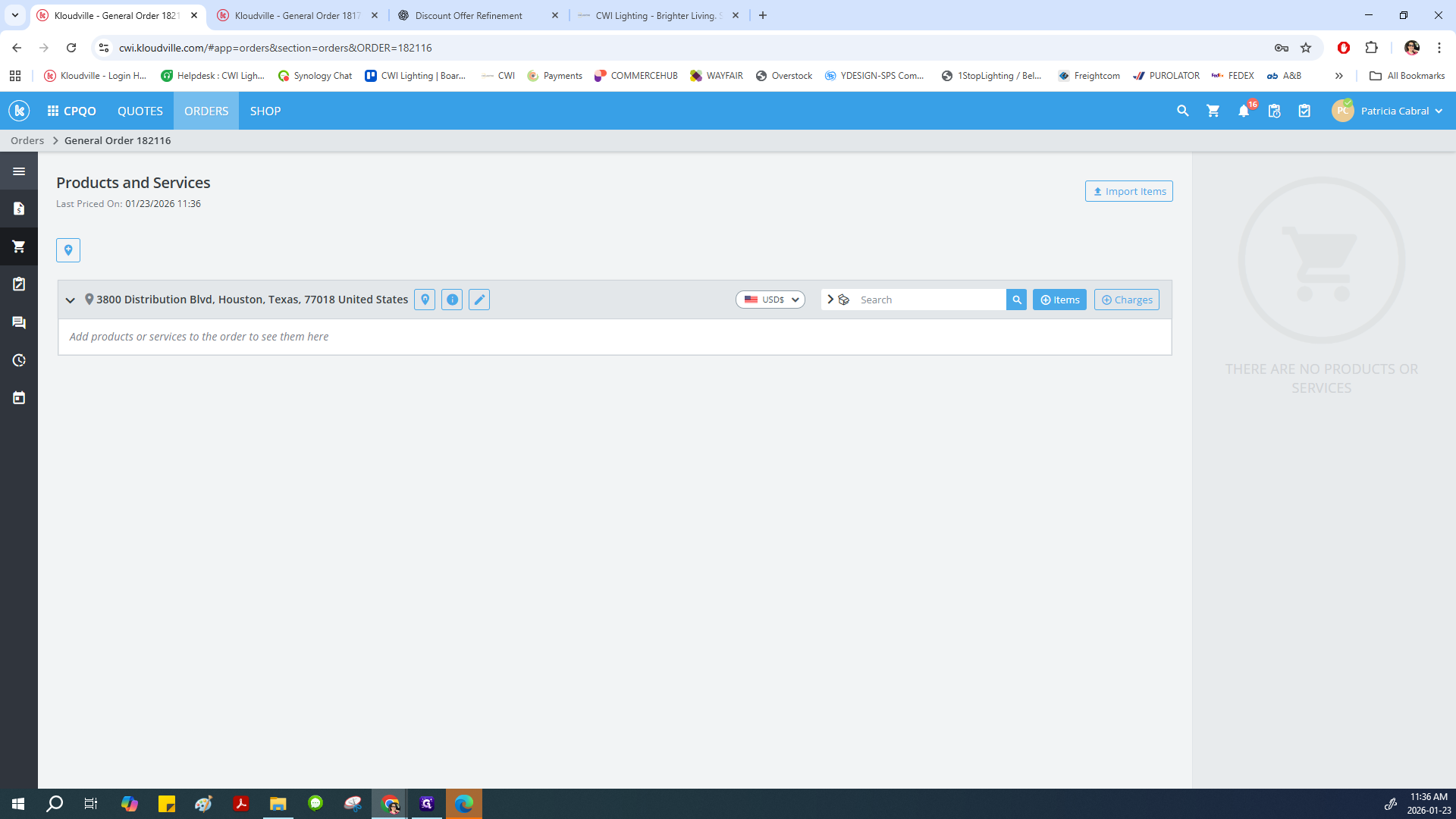Screen dimensions: 1456x819
Task: Click the Charges button
Action: click(x=1126, y=300)
